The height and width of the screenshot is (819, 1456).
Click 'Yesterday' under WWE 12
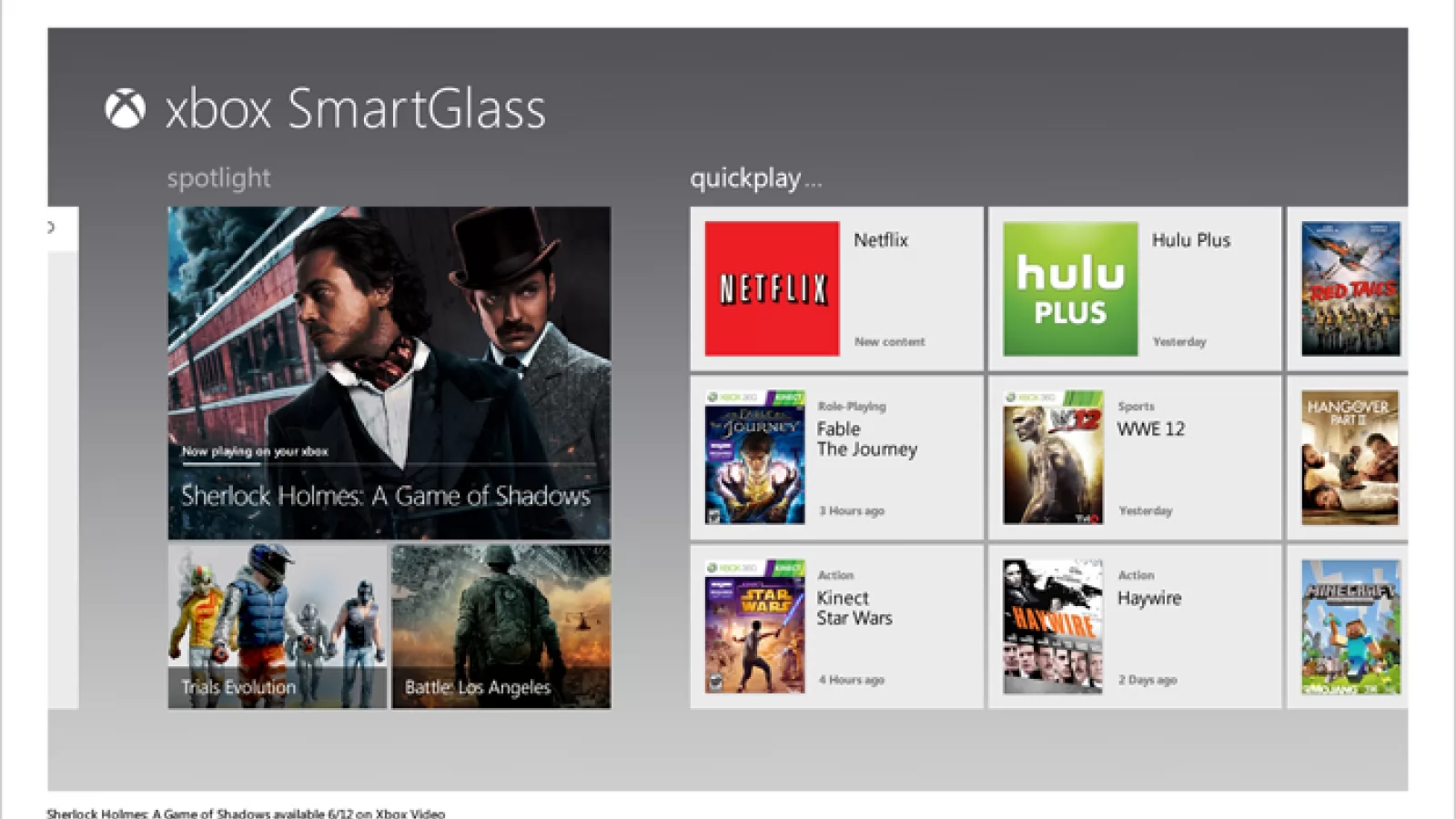1146,511
